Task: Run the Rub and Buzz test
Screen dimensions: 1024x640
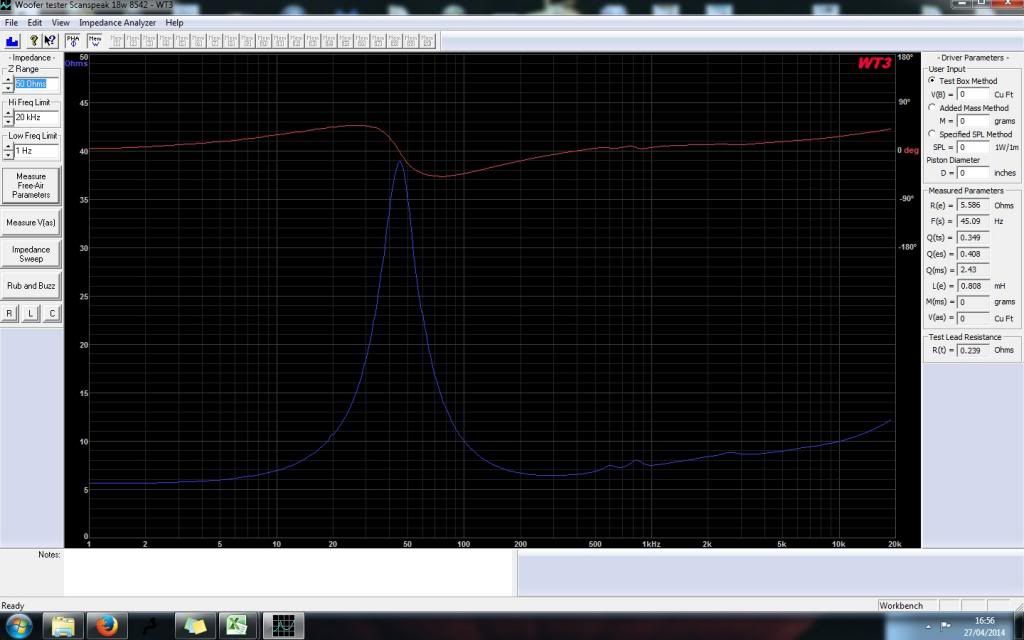Action: 31,285
